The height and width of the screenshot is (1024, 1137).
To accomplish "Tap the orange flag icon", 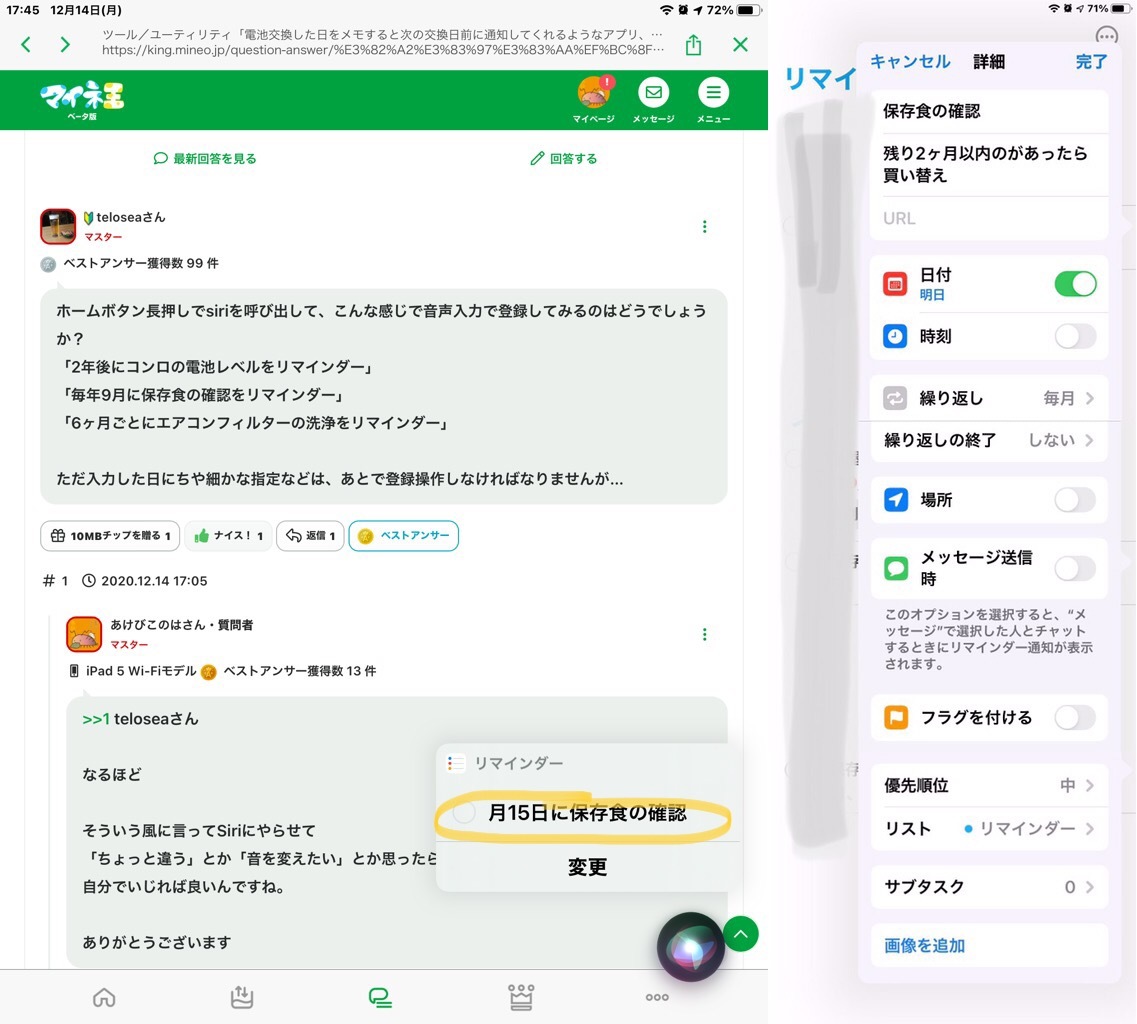I will point(896,718).
